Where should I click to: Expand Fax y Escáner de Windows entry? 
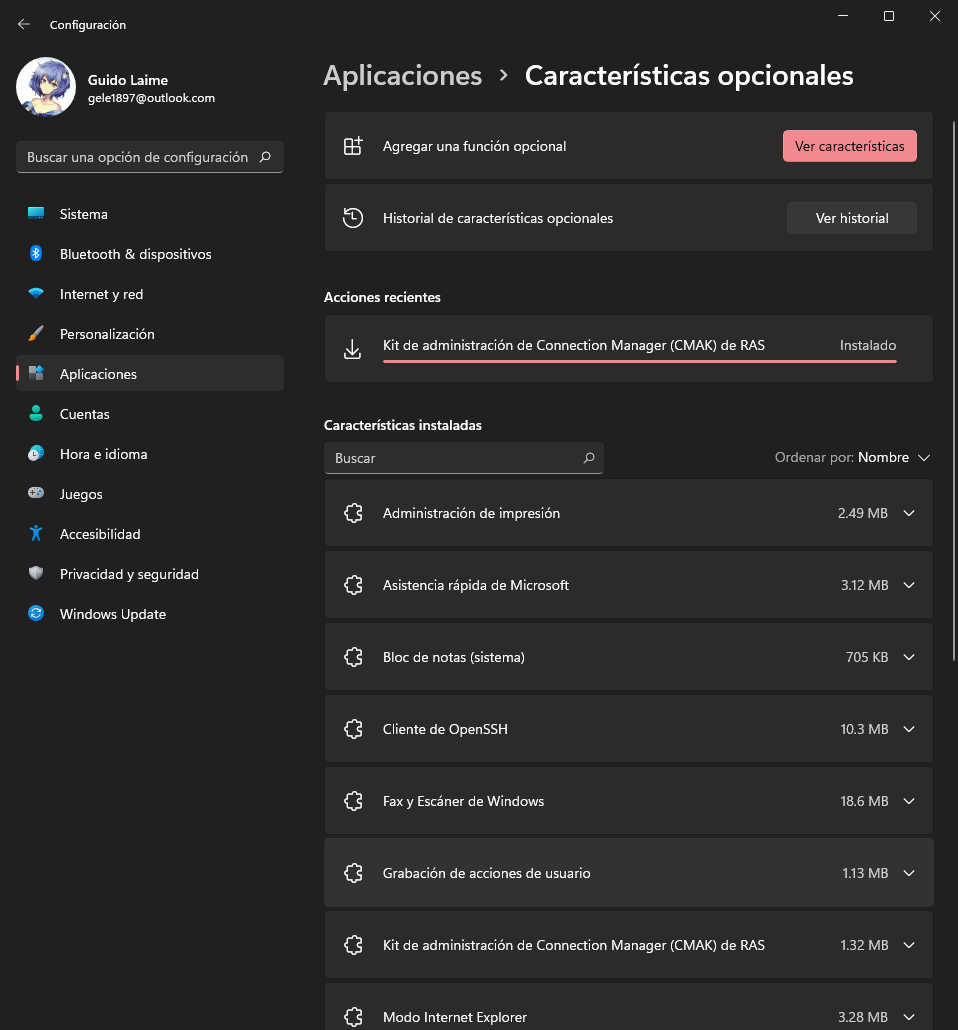click(x=909, y=801)
